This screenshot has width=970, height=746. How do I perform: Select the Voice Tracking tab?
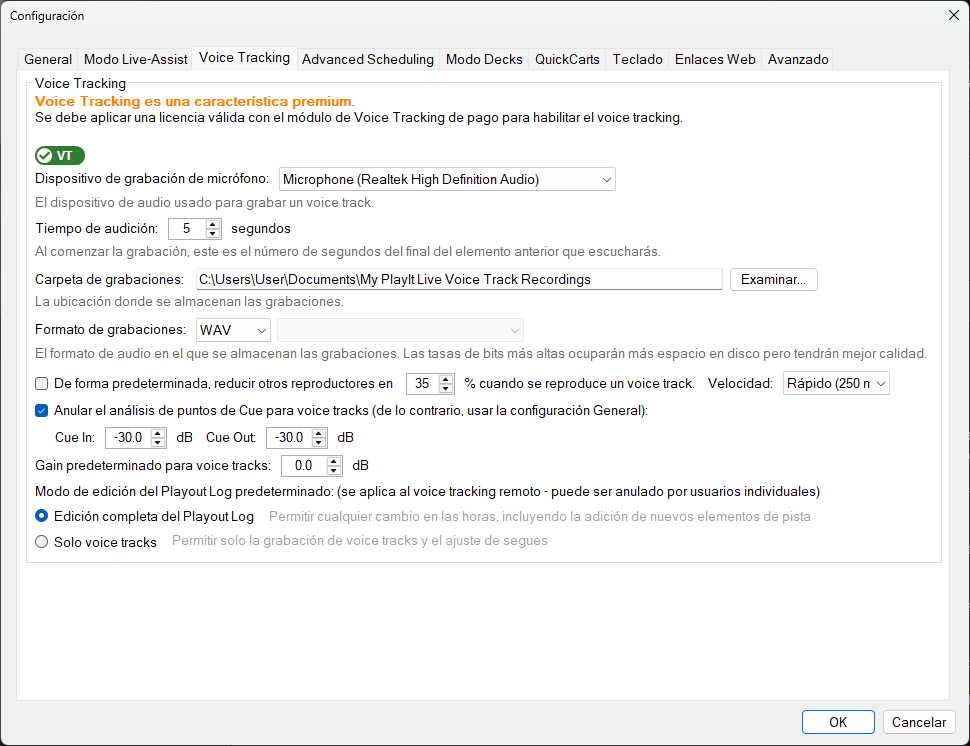pyautogui.click(x=244, y=58)
